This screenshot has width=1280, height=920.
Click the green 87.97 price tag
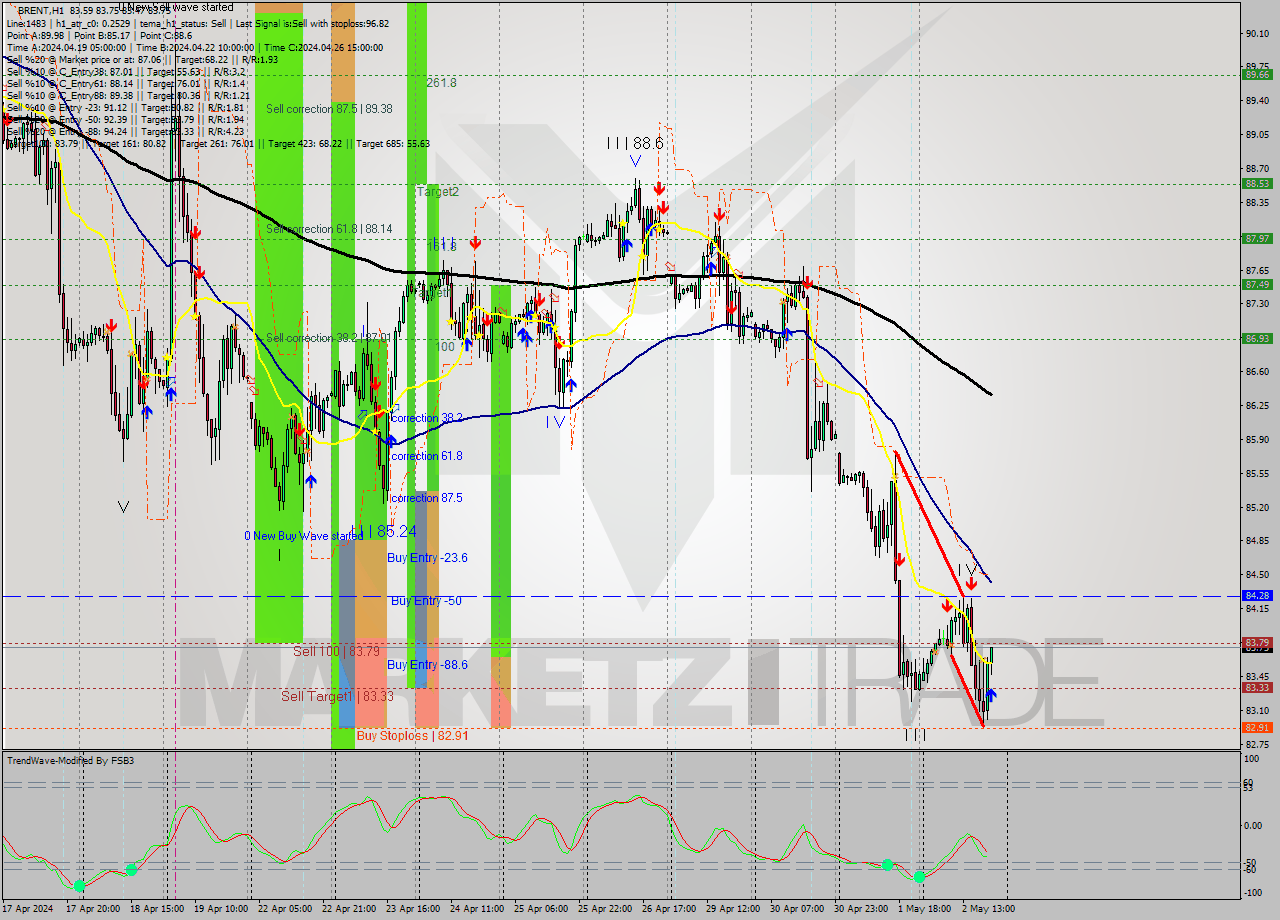[1257, 238]
